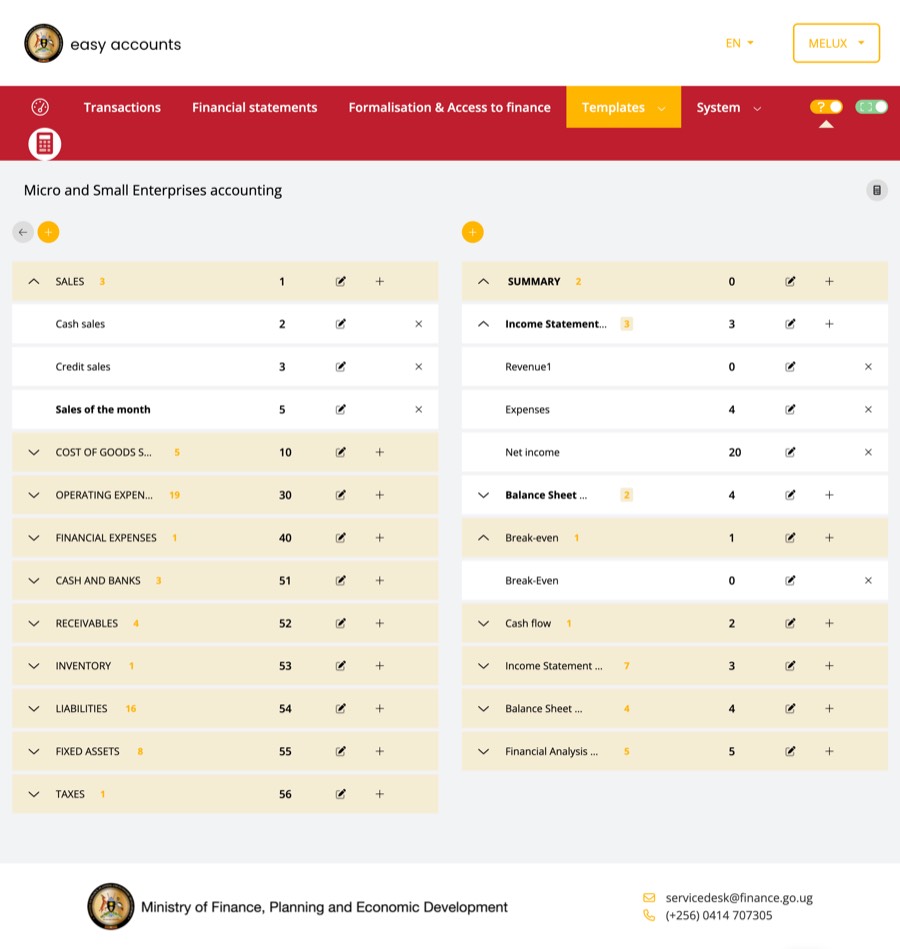This screenshot has height=949, width=900.
Task: Collapse the Break-even group
Action: pyautogui.click(x=484, y=537)
